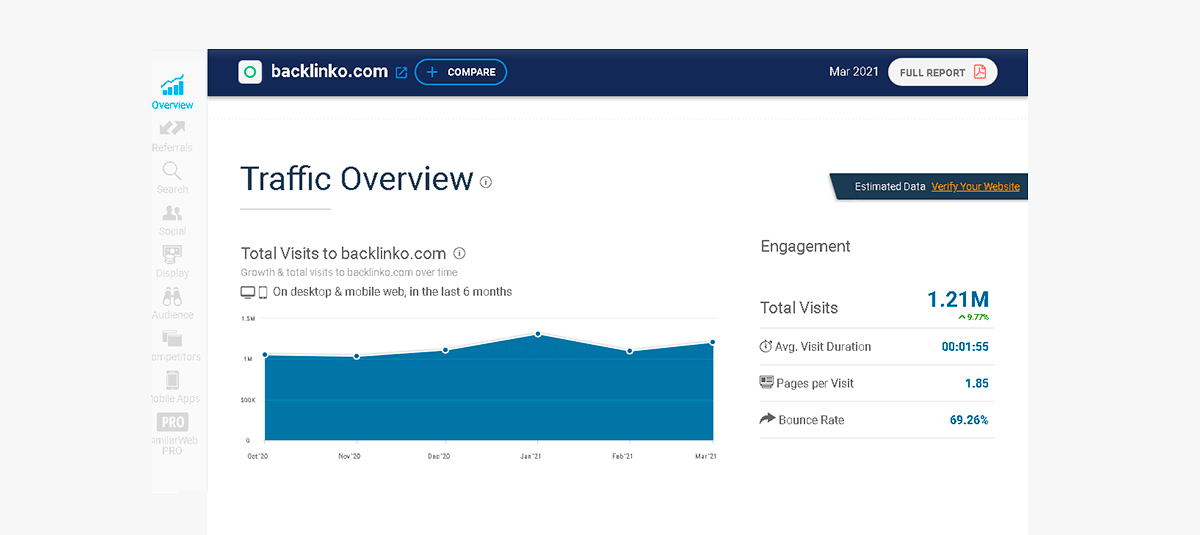This screenshot has height=535, width=1200.
Task: Select the Oct '20 chart data point
Action: tap(265, 354)
